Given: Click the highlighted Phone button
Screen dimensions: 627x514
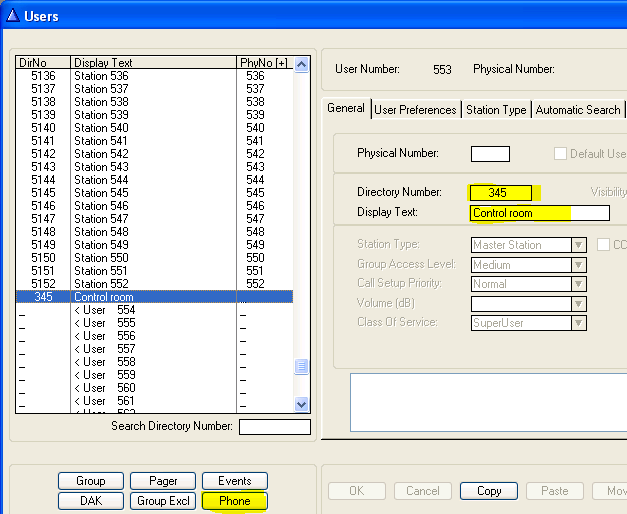Looking at the screenshot, I should [x=235, y=501].
